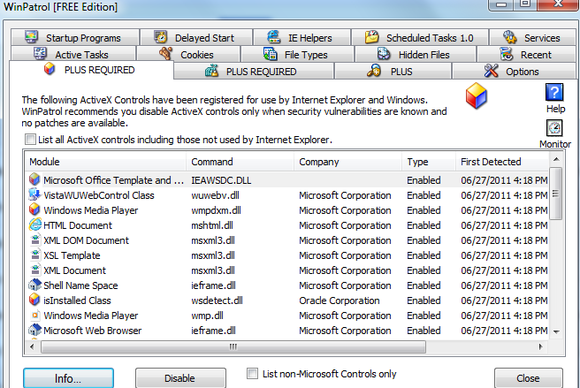Click the Delayed Start clock icon

161,37
